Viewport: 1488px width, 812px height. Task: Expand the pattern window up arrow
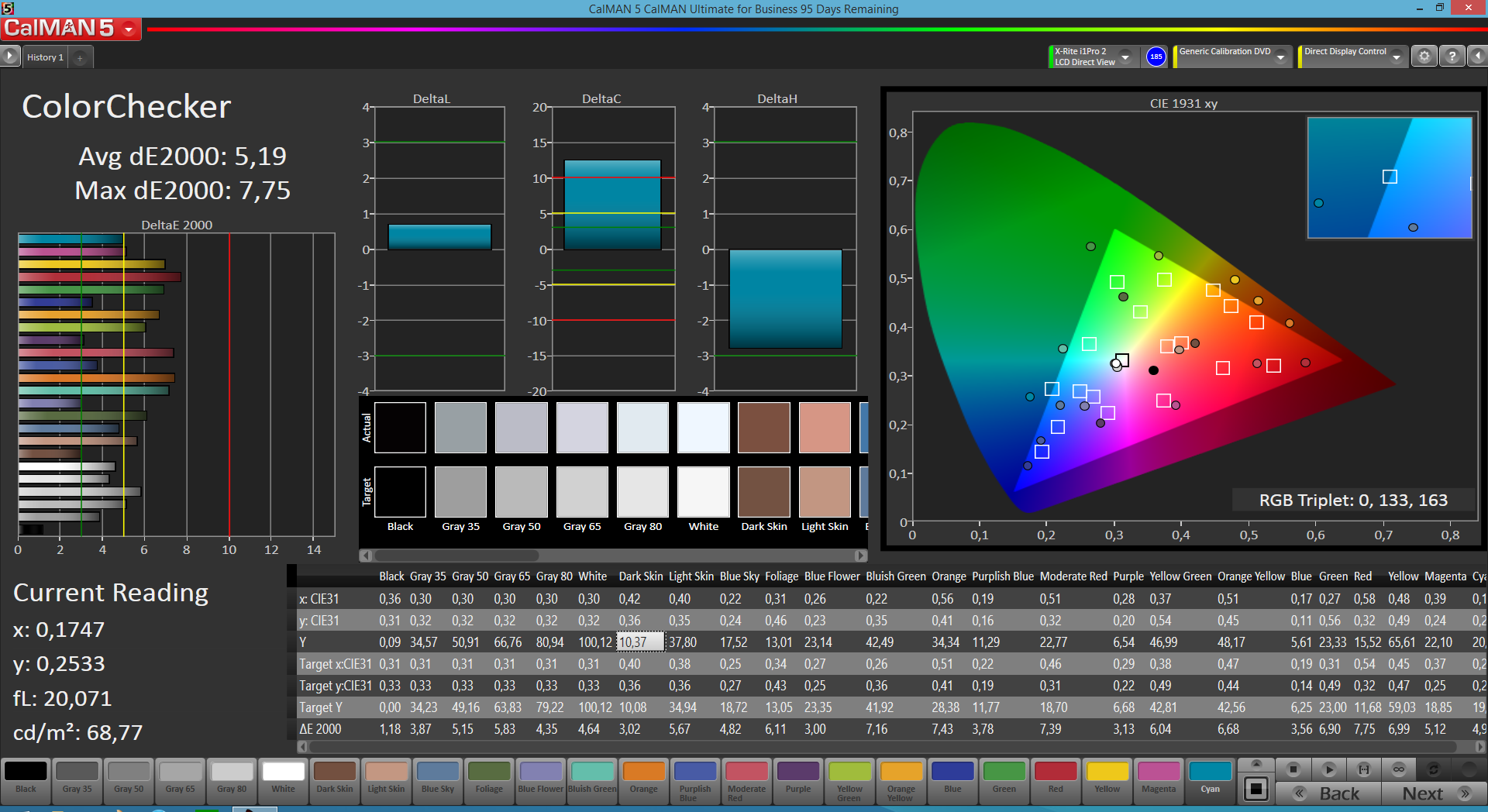coord(1256,765)
